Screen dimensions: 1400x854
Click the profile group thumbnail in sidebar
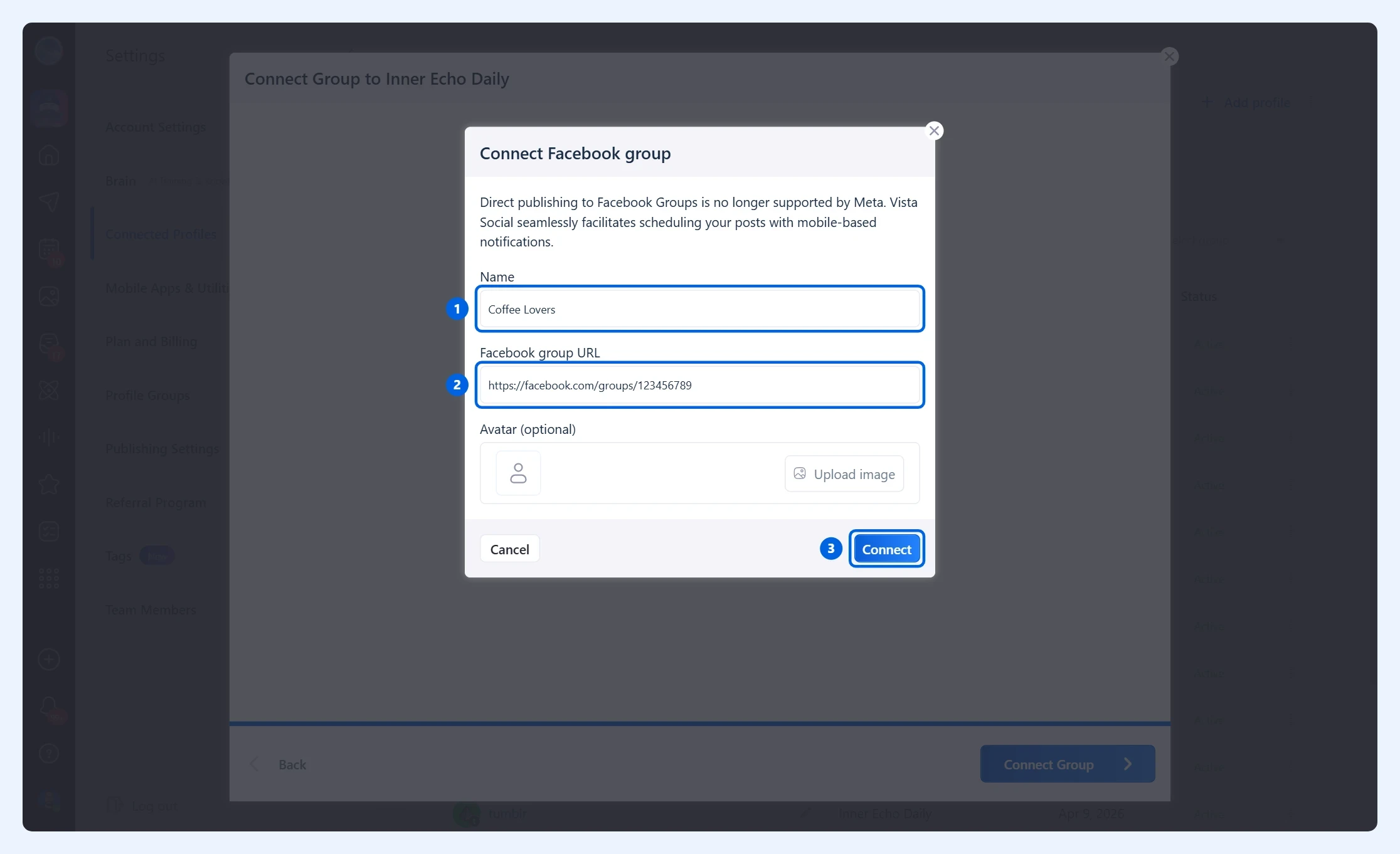click(49, 108)
